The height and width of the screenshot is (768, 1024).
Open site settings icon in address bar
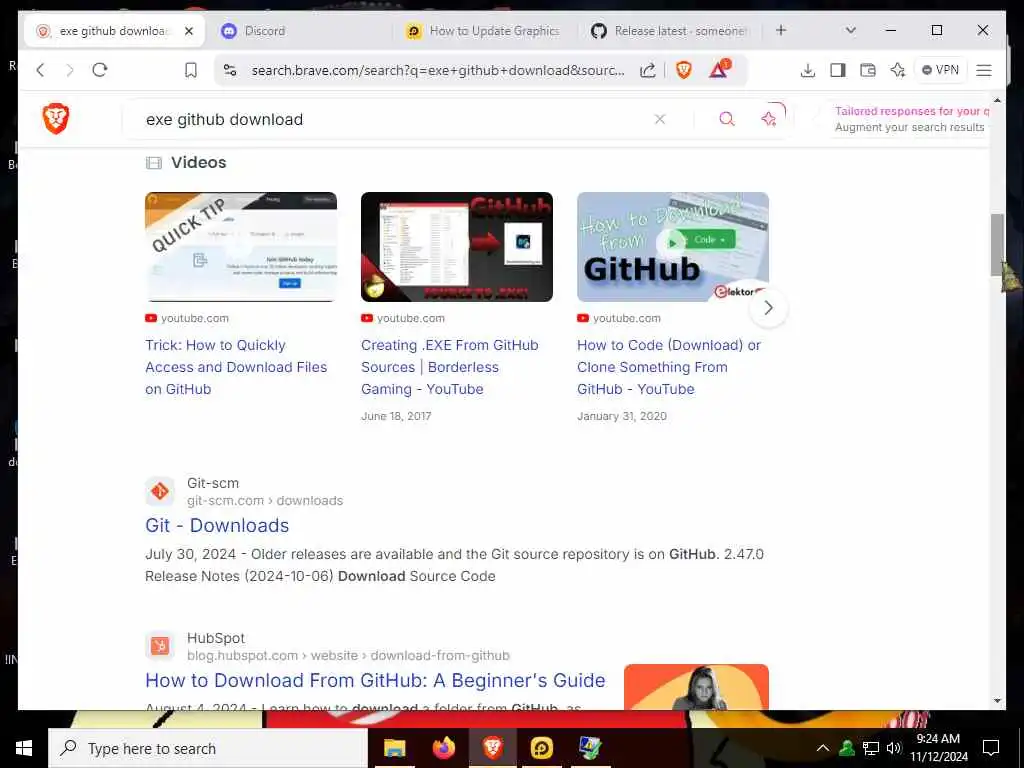point(230,70)
